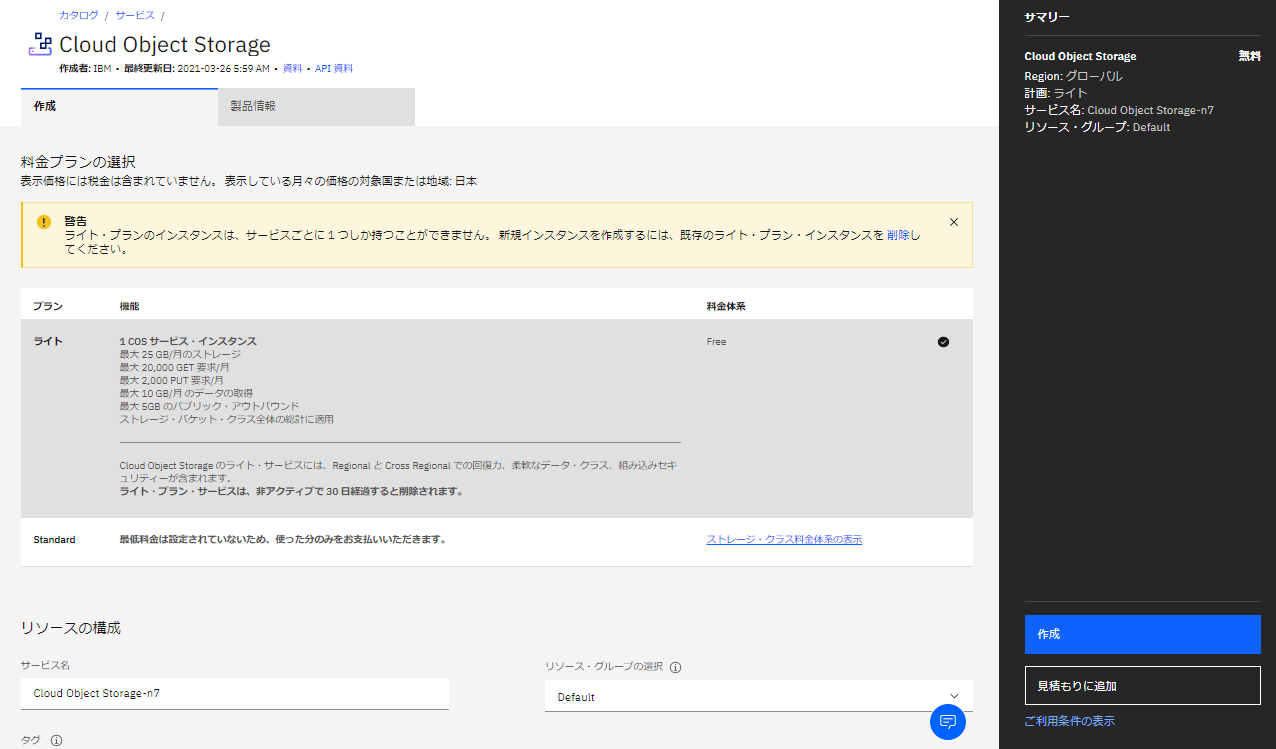Screen dimensions: 1276x749
Task: Switch to the 作成 tab
Action: click(x=119, y=106)
